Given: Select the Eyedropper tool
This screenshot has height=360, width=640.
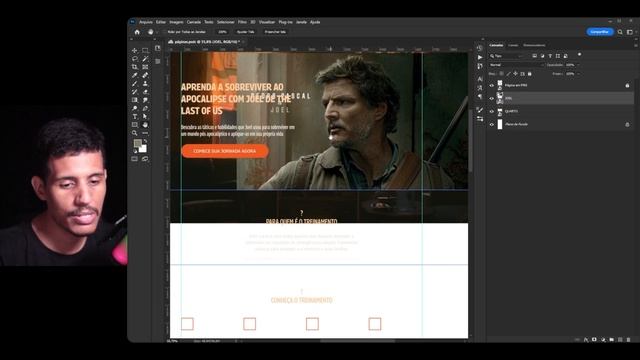Looking at the screenshot, I should pyautogui.click(x=135, y=75).
